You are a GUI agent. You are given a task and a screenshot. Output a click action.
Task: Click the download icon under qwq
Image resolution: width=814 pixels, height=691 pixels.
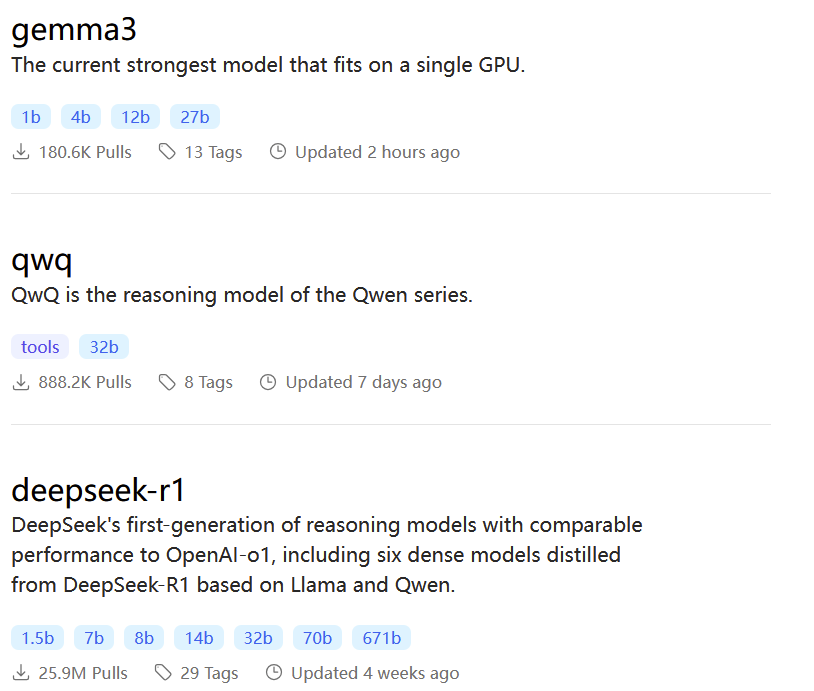coord(19,381)
